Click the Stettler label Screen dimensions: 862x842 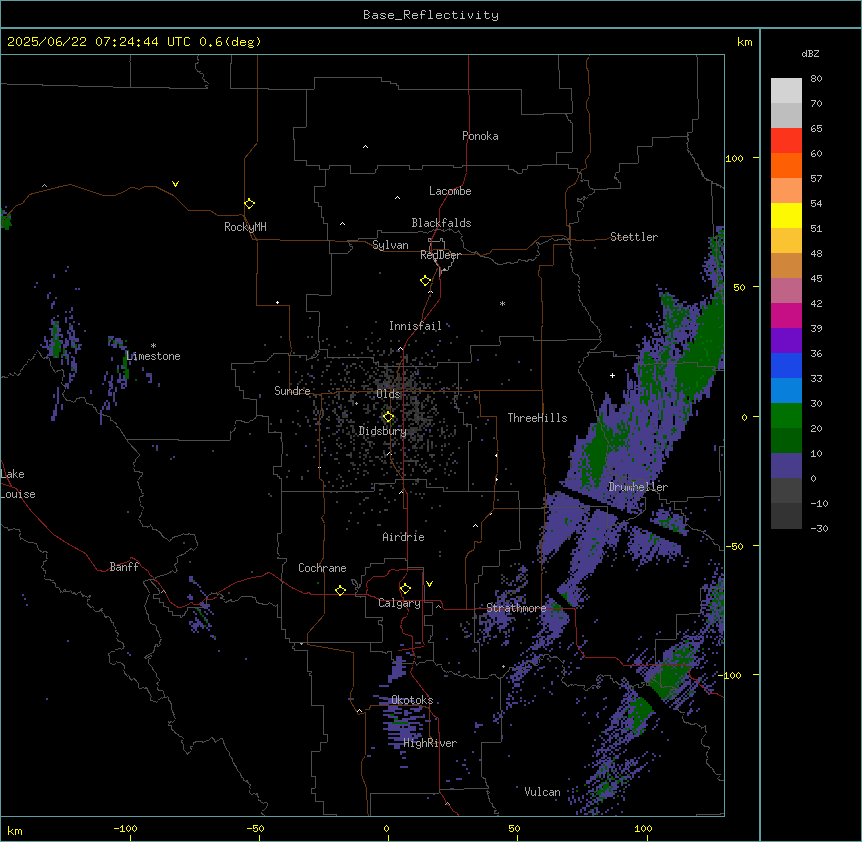(634, 237)
